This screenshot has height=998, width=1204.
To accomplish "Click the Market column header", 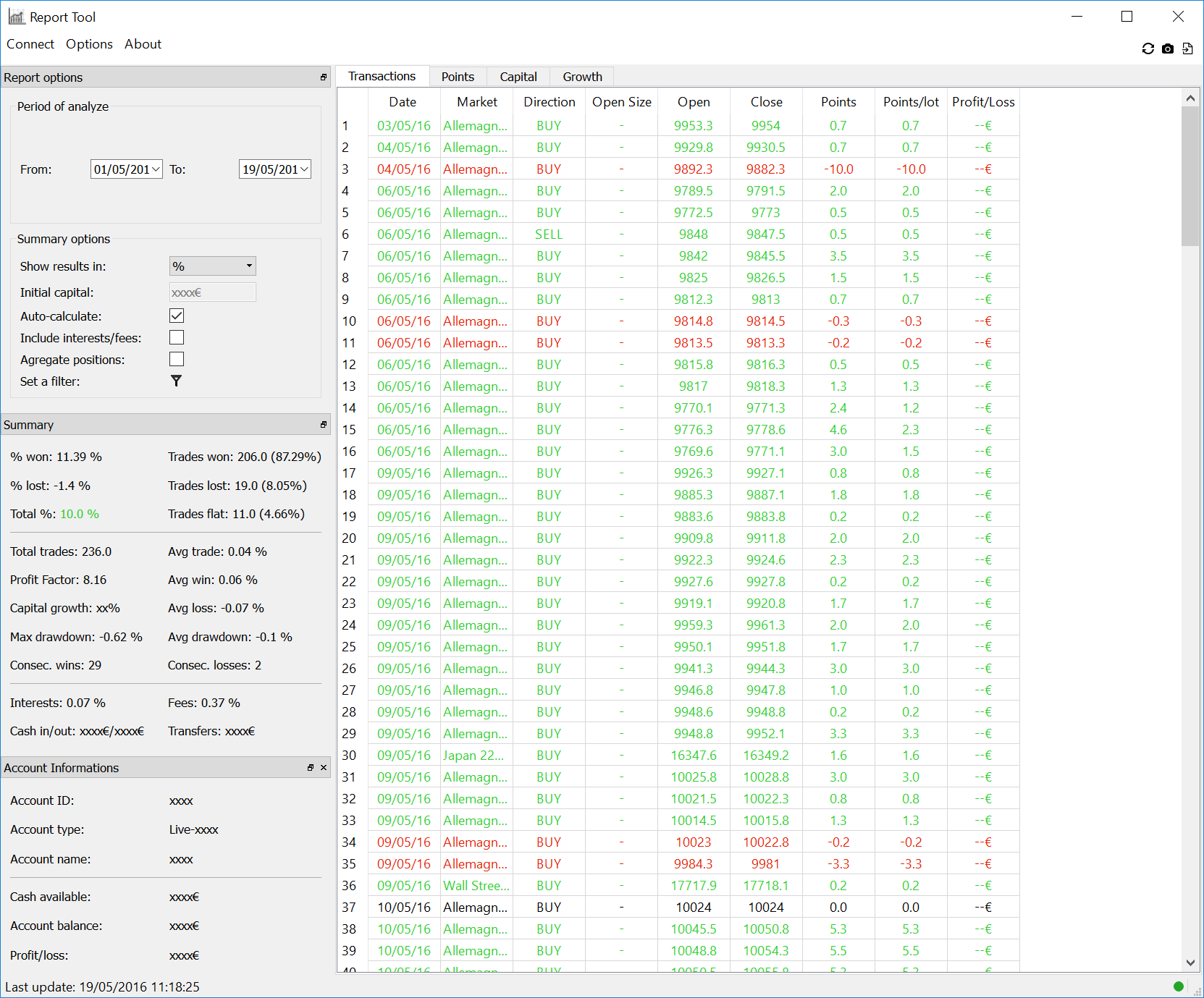I will coord(477,102).
